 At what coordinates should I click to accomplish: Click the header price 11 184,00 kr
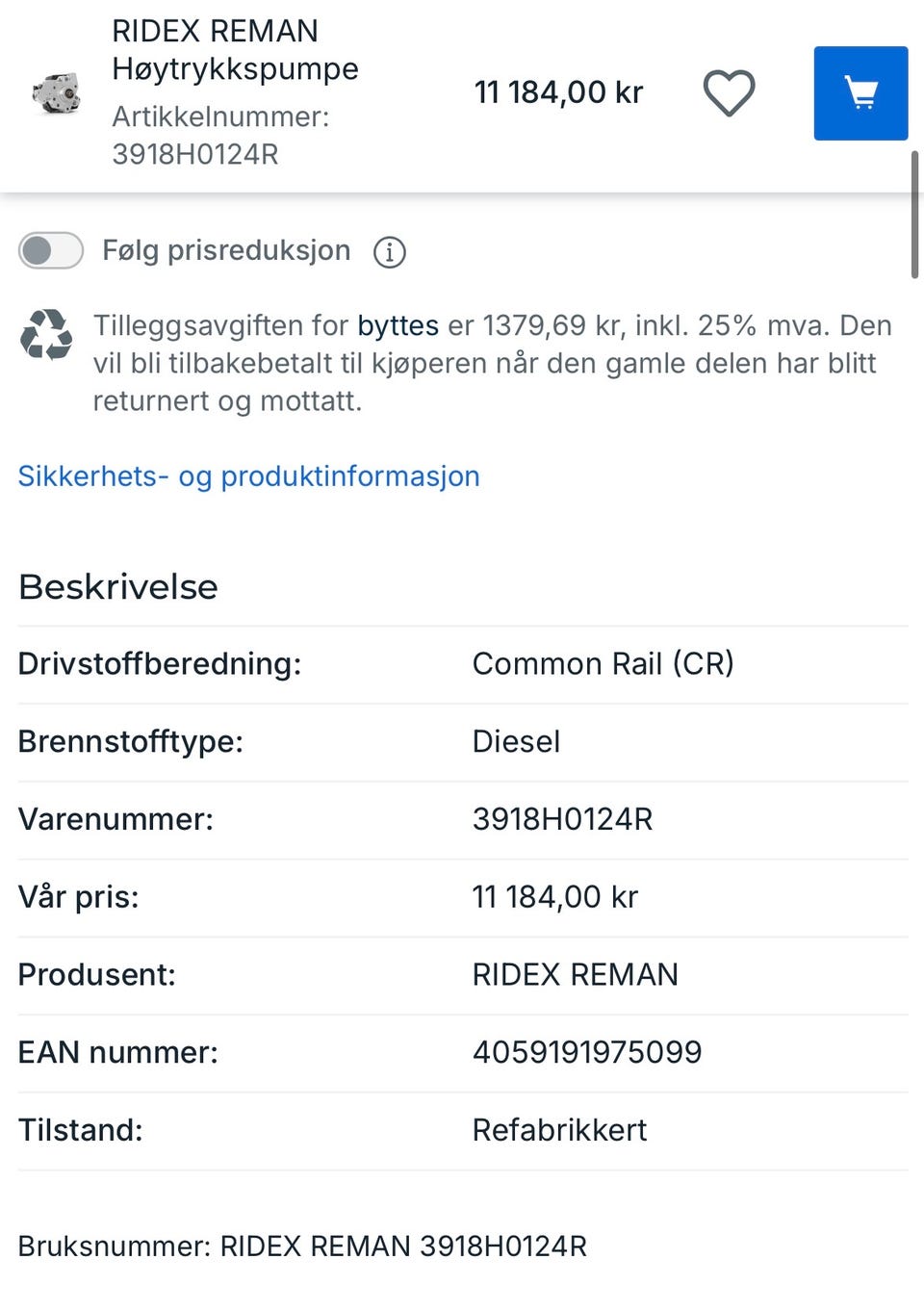pos(558,92)
